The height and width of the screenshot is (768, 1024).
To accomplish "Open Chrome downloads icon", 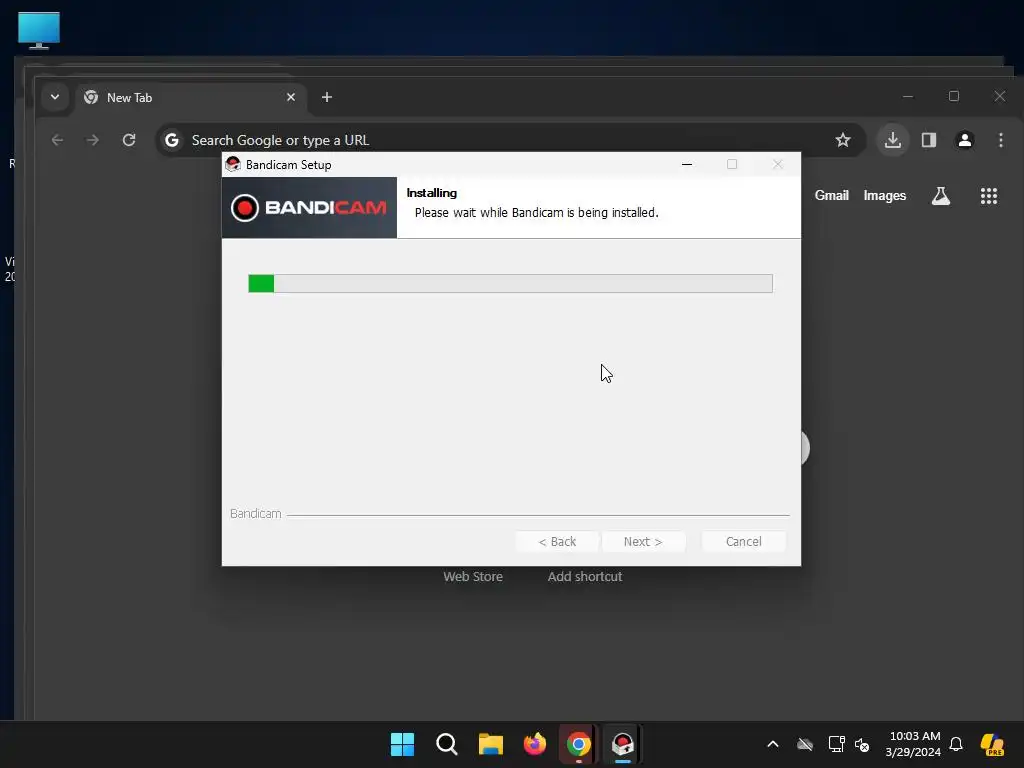I will point(893,140).
